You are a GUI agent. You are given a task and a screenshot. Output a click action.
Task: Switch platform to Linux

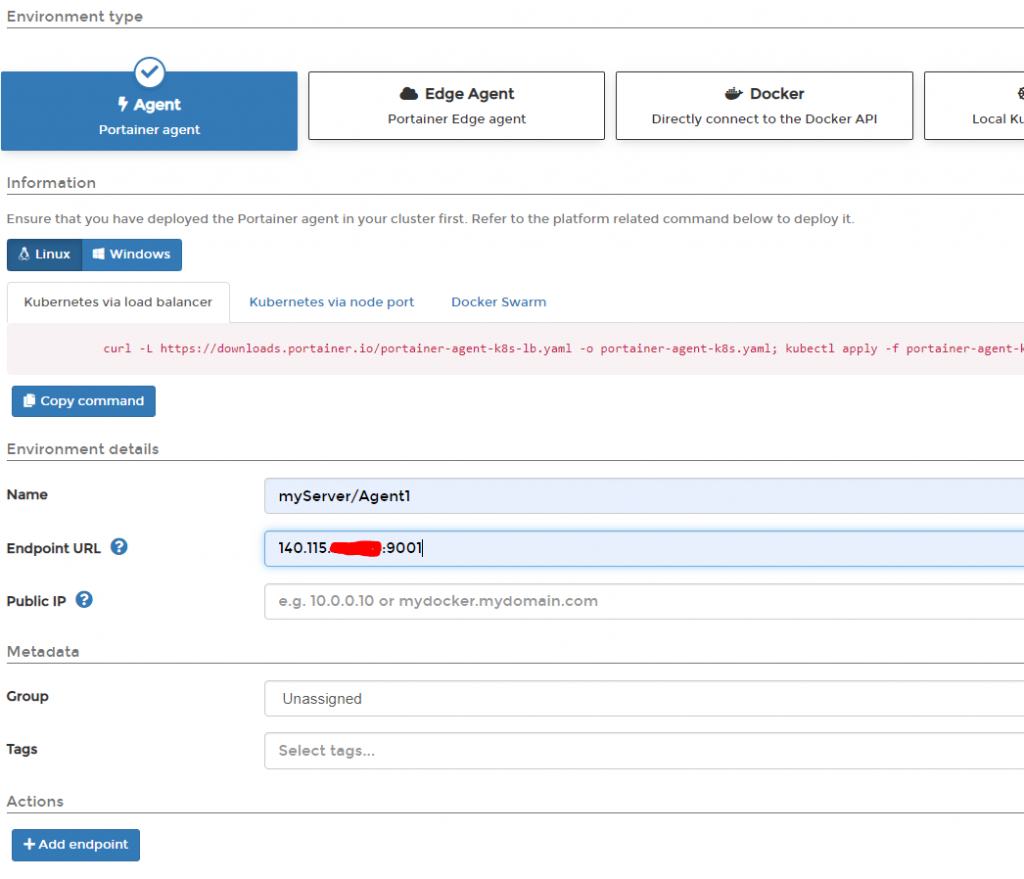tap(44, 255)
